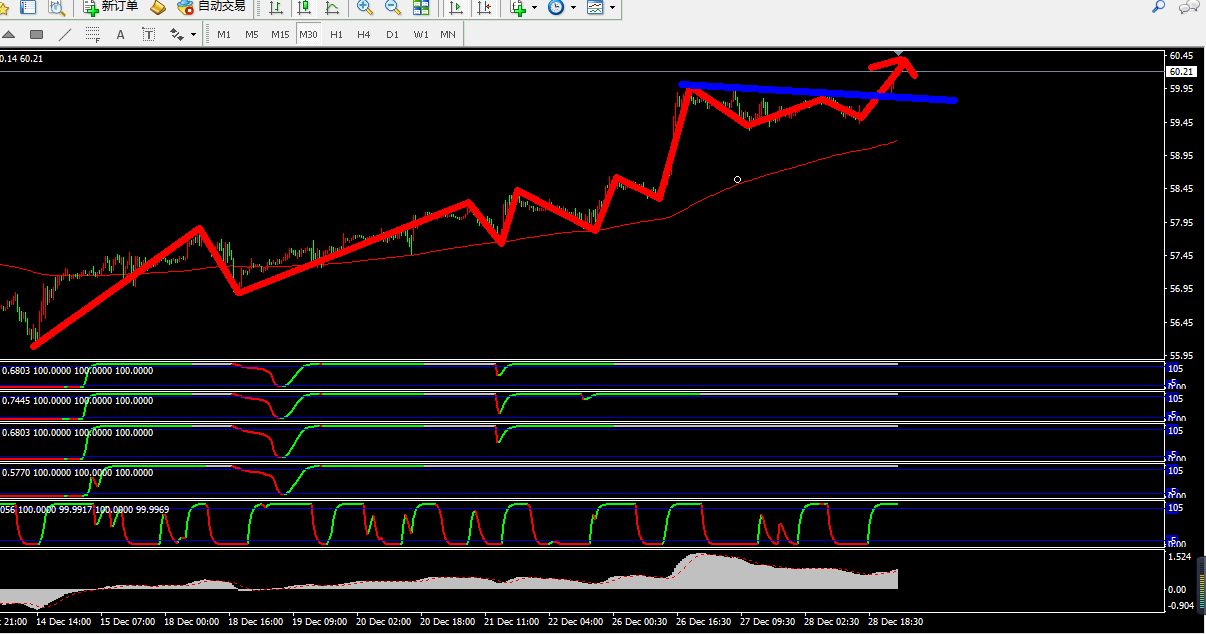Toggle chart auto scroll
This screenshot has height=634, width=1206.
(x=456, y=8)
